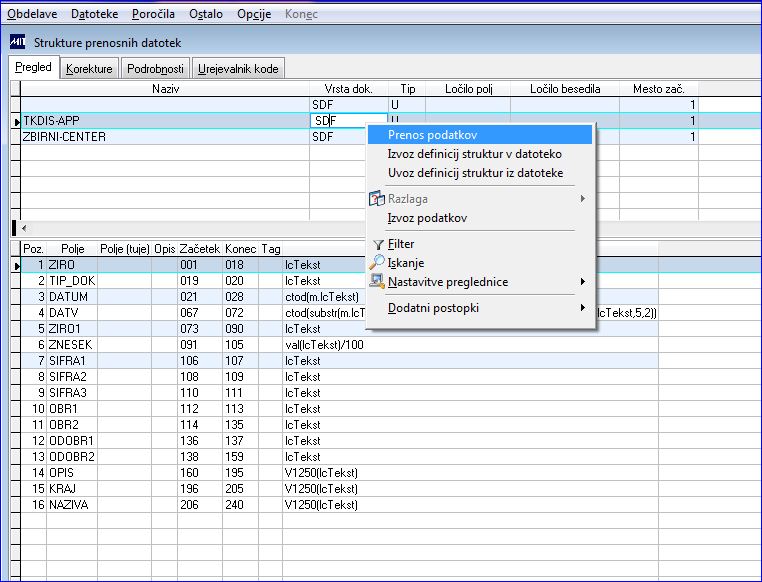Click the Konec menu item

coord(301,14)
